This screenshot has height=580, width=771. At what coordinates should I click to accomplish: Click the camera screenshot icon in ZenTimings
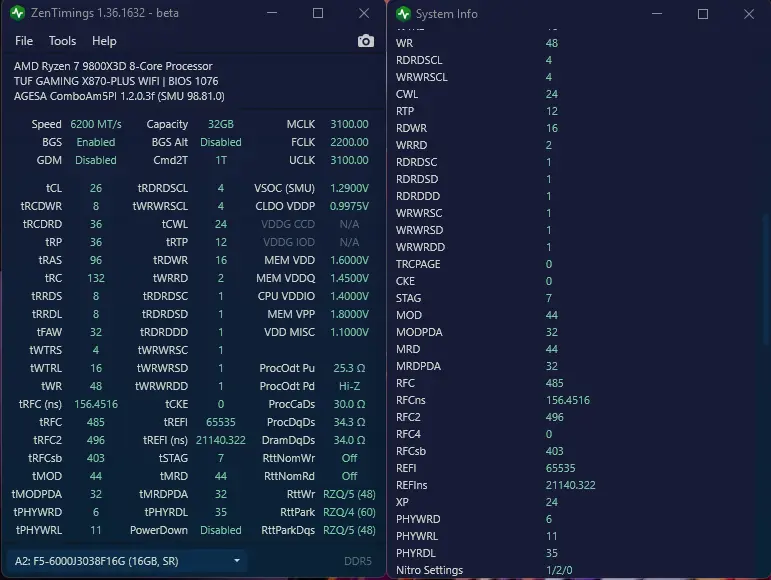click(x=365, y=41)
